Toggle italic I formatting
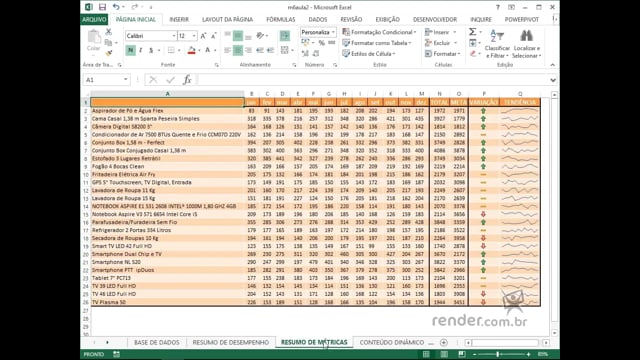 point(140,50)
